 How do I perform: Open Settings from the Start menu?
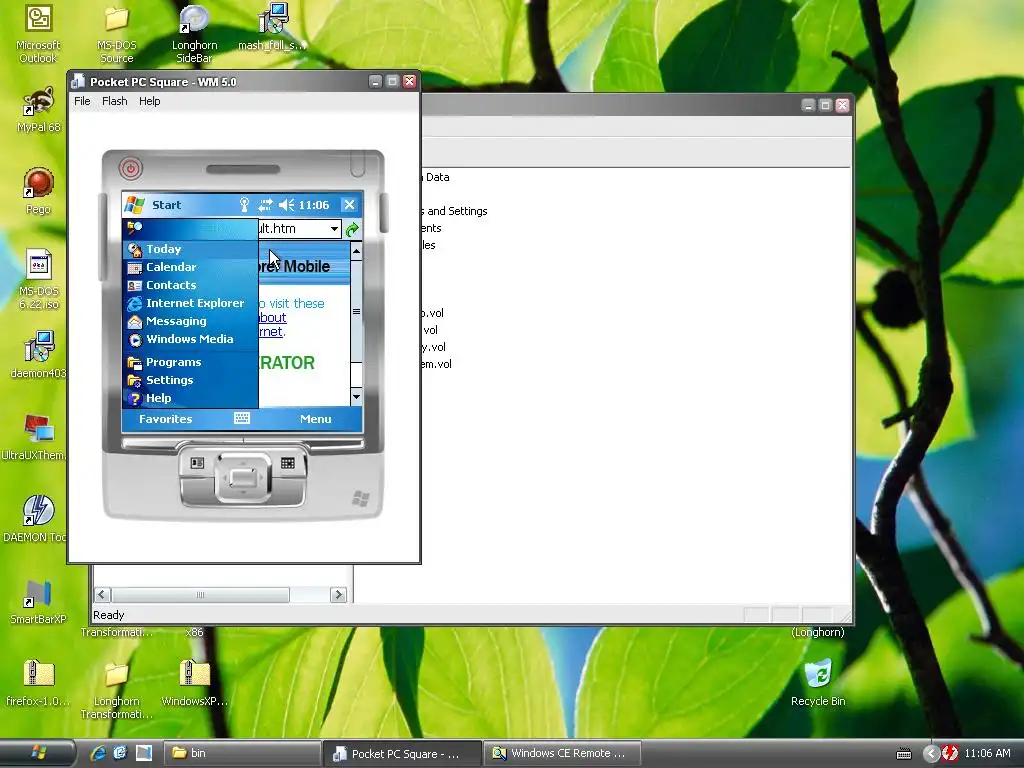190,380
